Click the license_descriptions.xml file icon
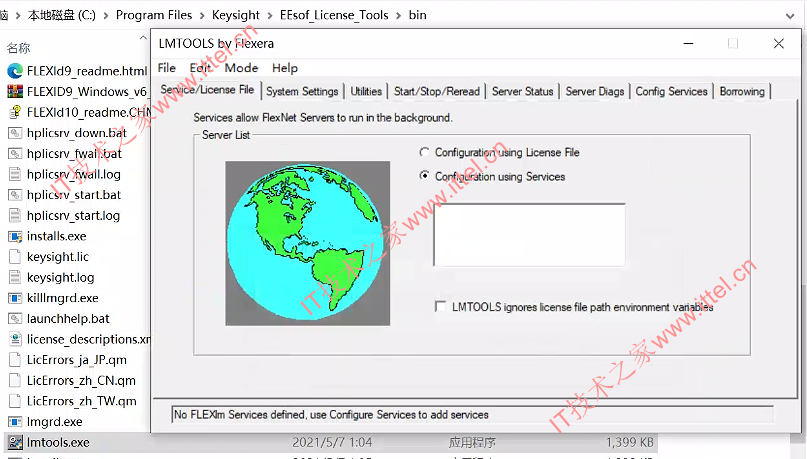 tap(15, 339)
